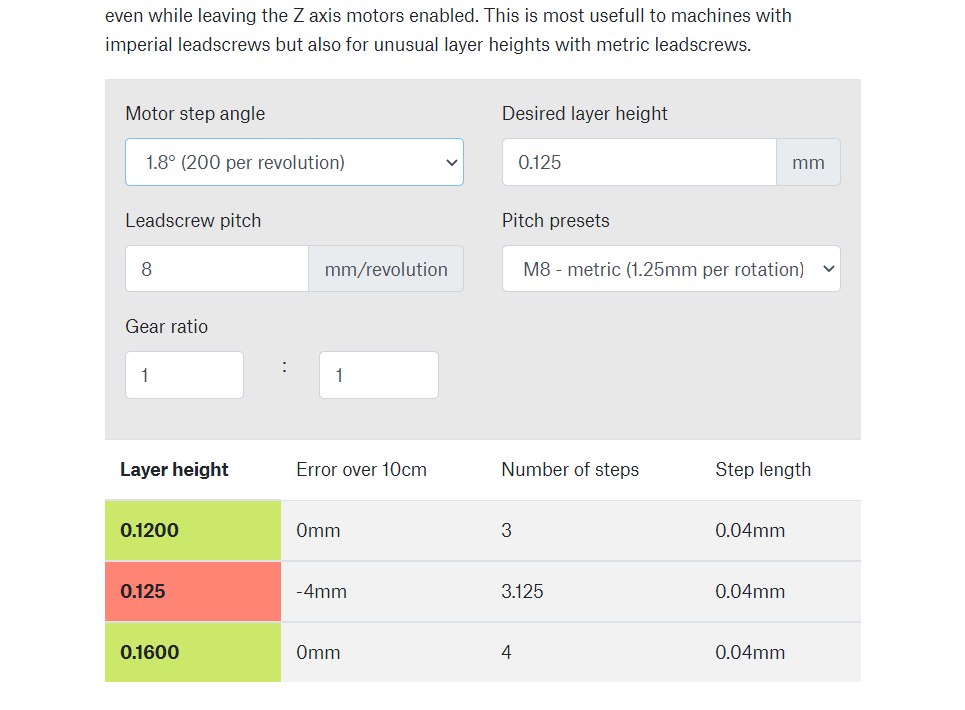Click the chevron arrow of M8 metric preset

828,269
